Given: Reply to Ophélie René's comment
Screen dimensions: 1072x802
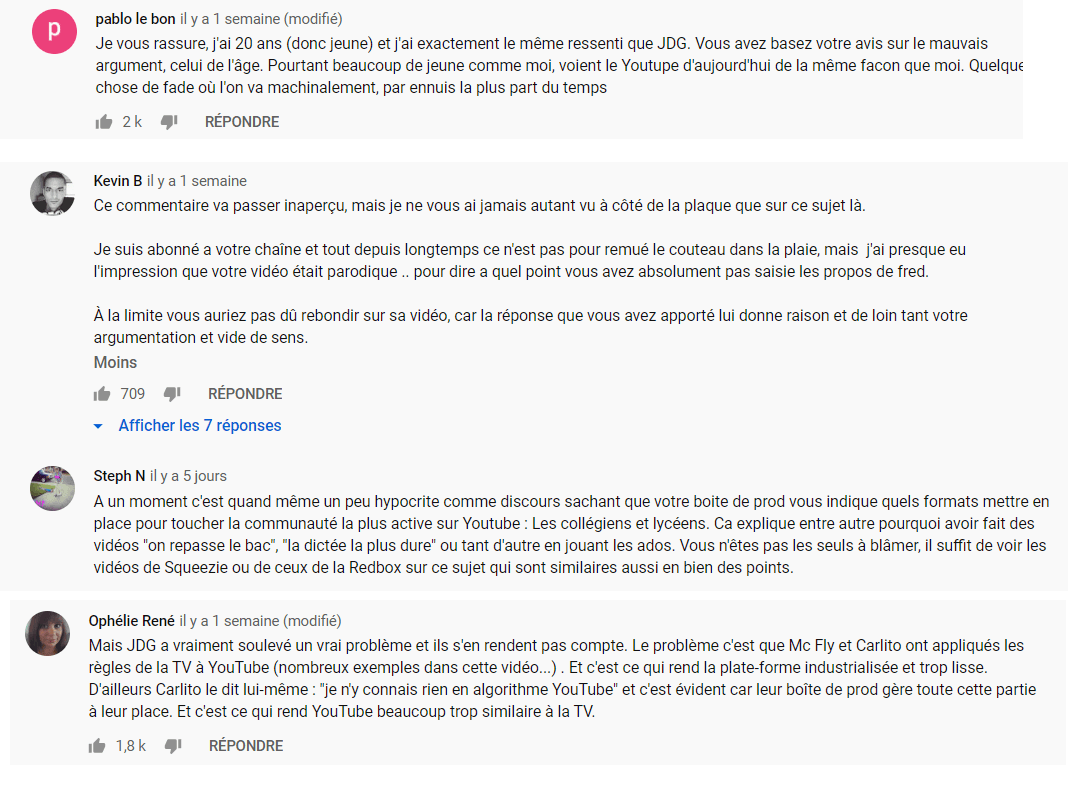Looking at the screenshot, I should click(246, 746).
